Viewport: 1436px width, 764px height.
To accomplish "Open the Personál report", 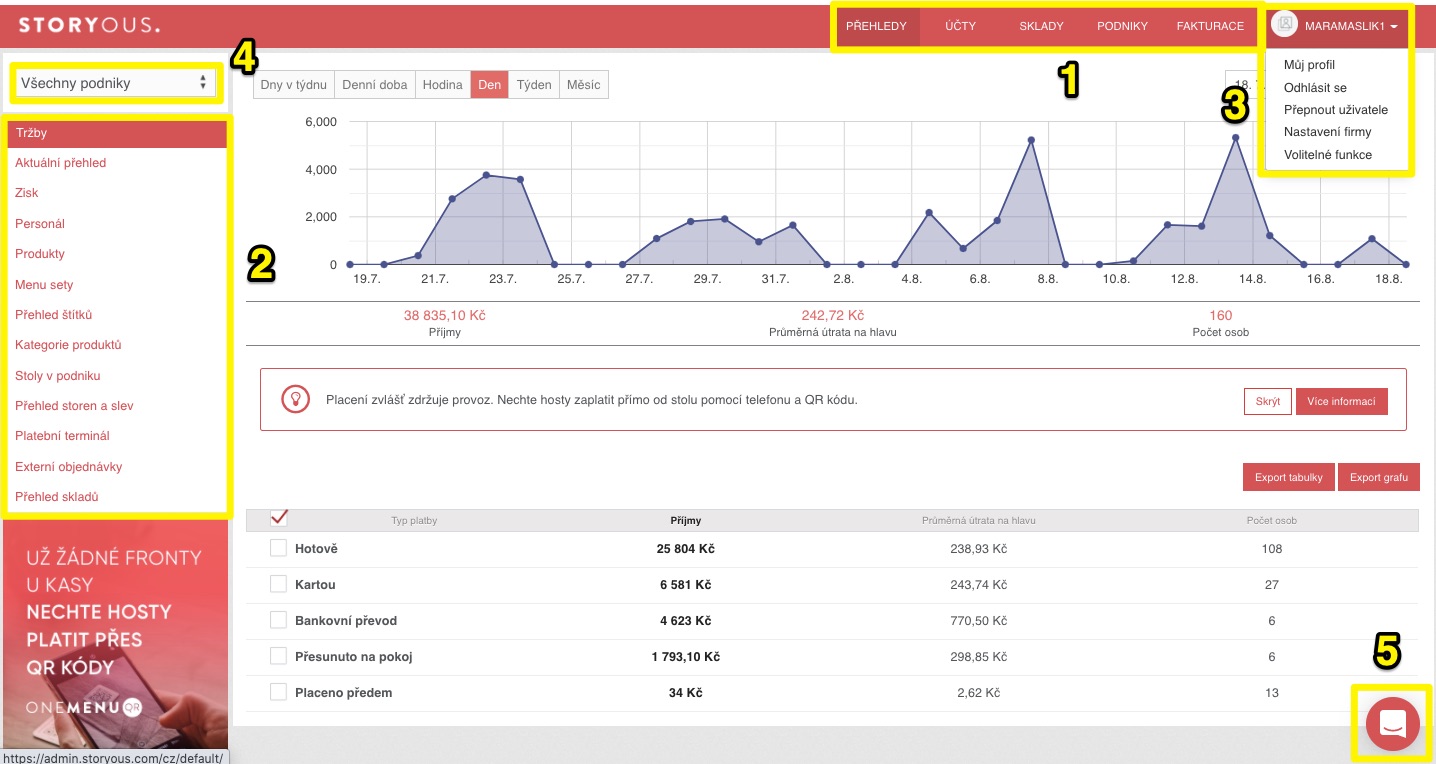I will 40,224.
